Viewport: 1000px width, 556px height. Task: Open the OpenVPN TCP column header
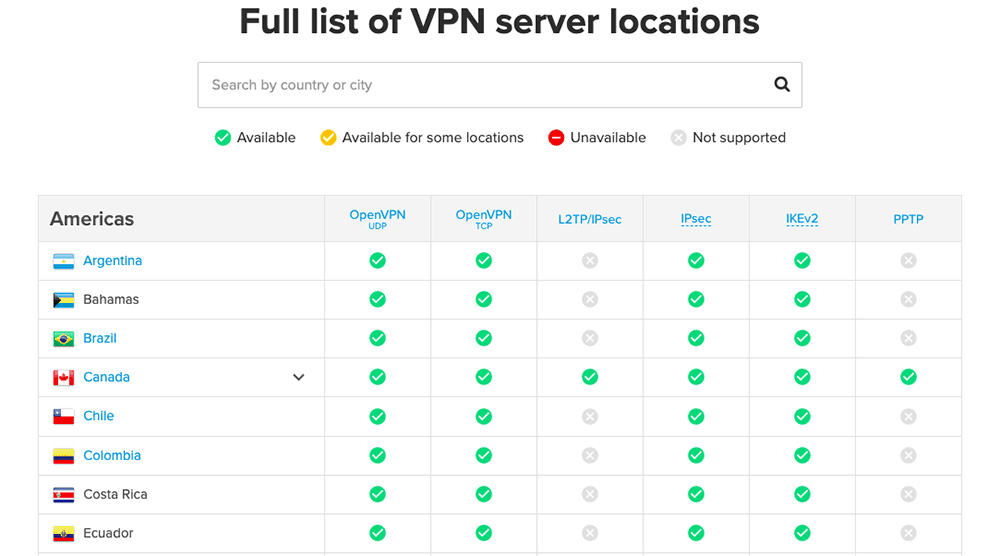click(483, 218)
